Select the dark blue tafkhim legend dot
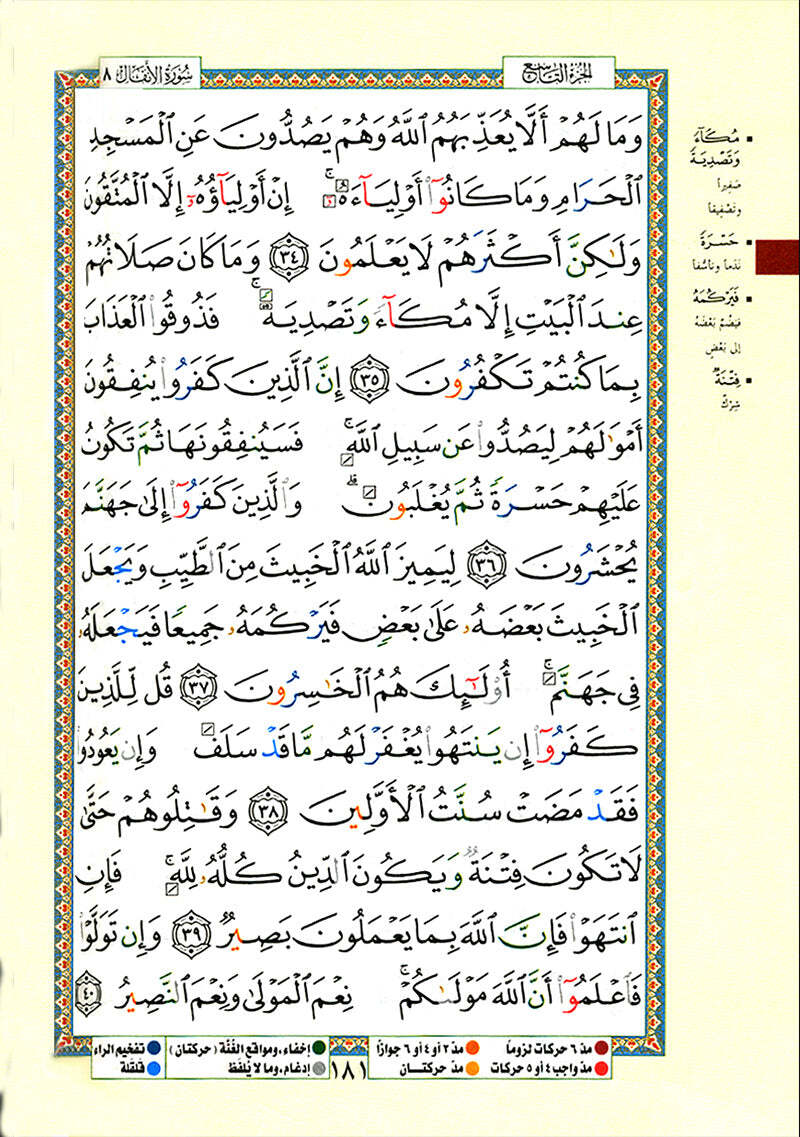Viewport: 800px width, 1137px height. [153, 1048]
